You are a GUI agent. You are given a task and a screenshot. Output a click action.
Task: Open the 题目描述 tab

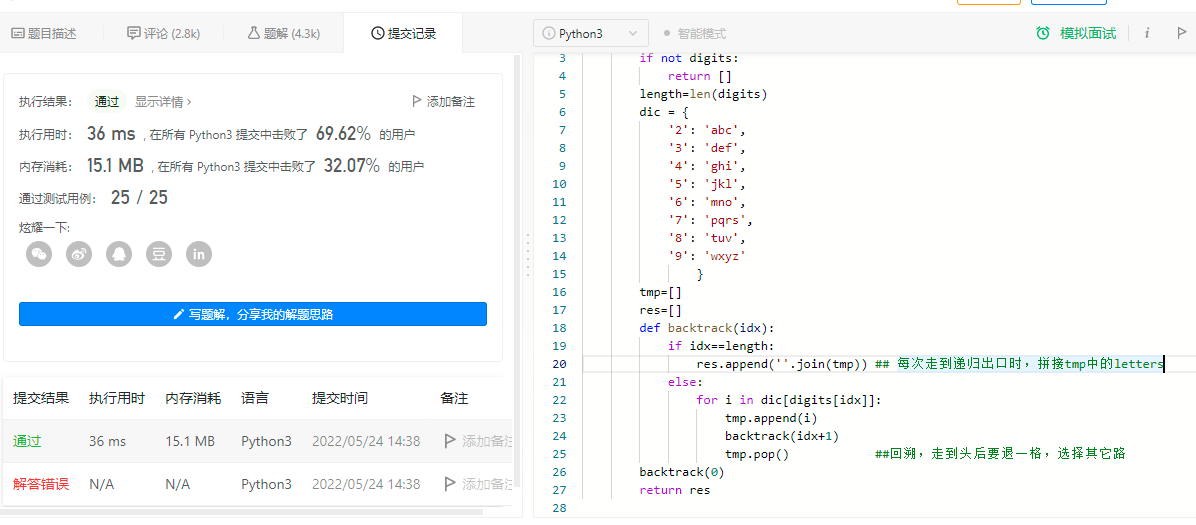(x=43, y=34)
